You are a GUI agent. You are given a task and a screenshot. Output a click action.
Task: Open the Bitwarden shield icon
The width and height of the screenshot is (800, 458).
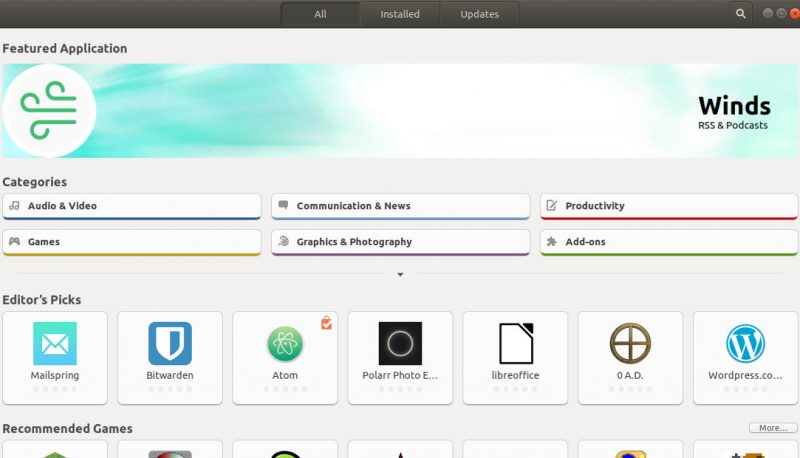[x=170, y=343]
